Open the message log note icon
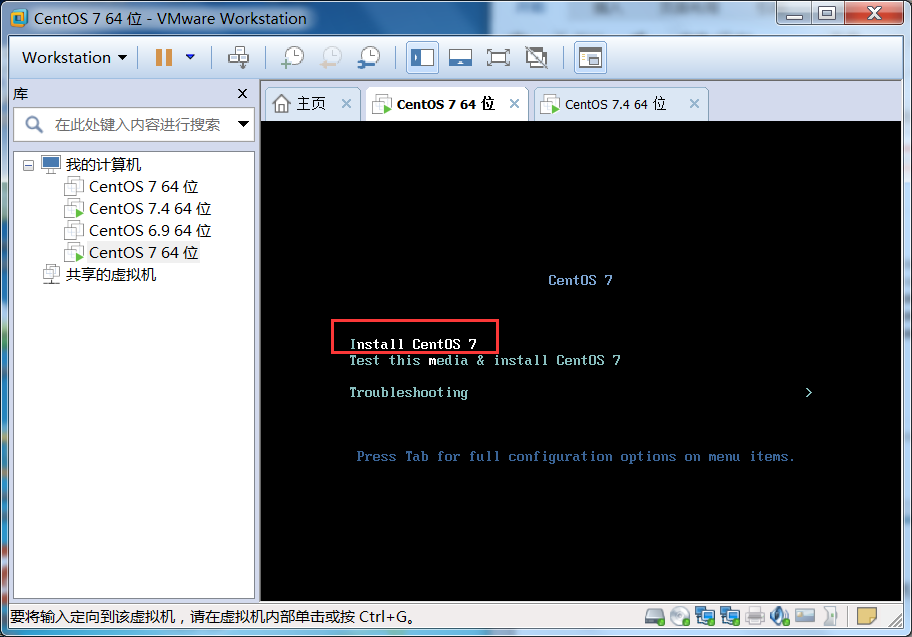 pos(867,615)
